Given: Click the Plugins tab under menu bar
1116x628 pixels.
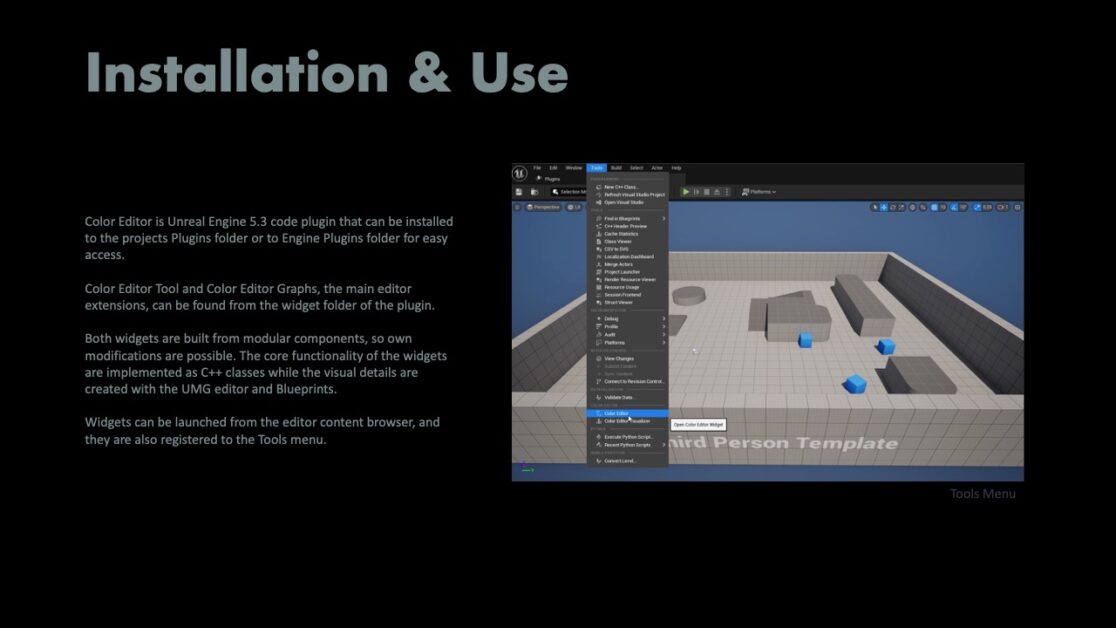Looking at the screenshot, I should 551,178.
